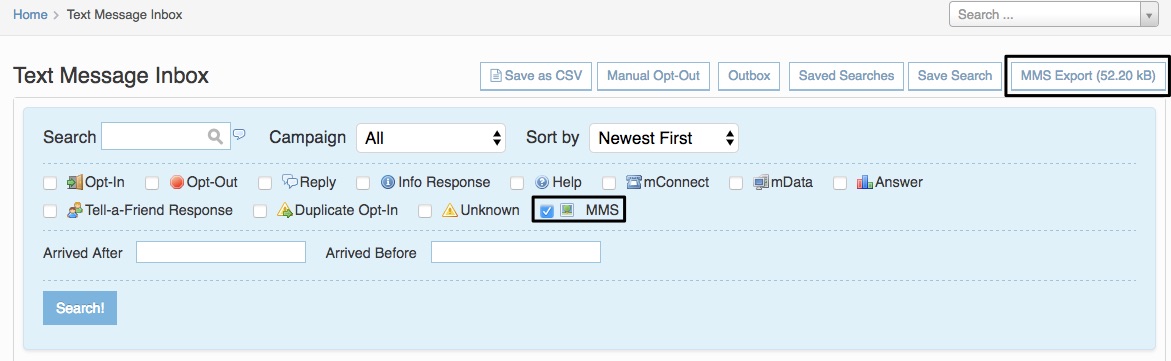Click the red Opt-Out circle icon
The image size is (1171, 361).
[177, 182]
